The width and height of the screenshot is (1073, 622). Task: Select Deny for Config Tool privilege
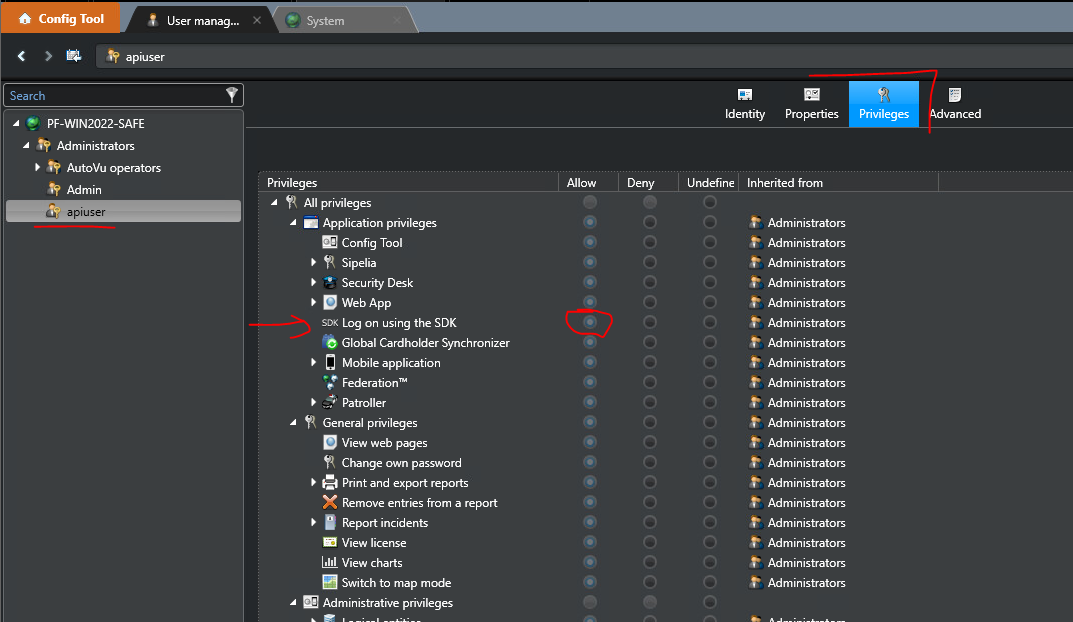click(650, 243)
